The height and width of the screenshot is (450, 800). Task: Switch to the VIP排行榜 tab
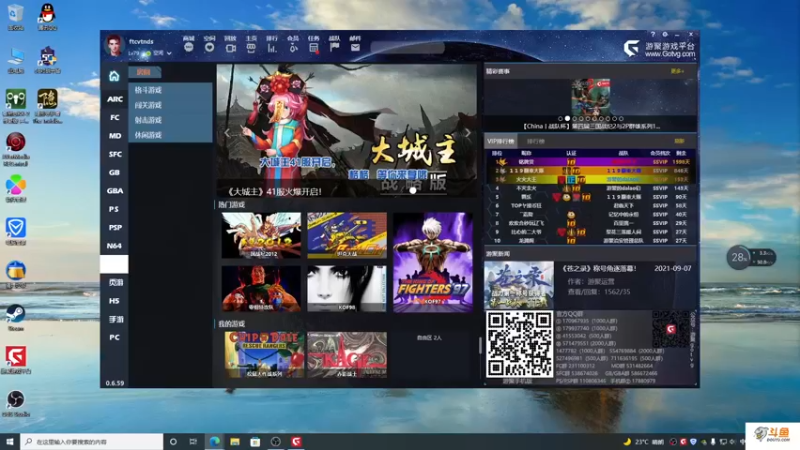(x=501, y=141)
